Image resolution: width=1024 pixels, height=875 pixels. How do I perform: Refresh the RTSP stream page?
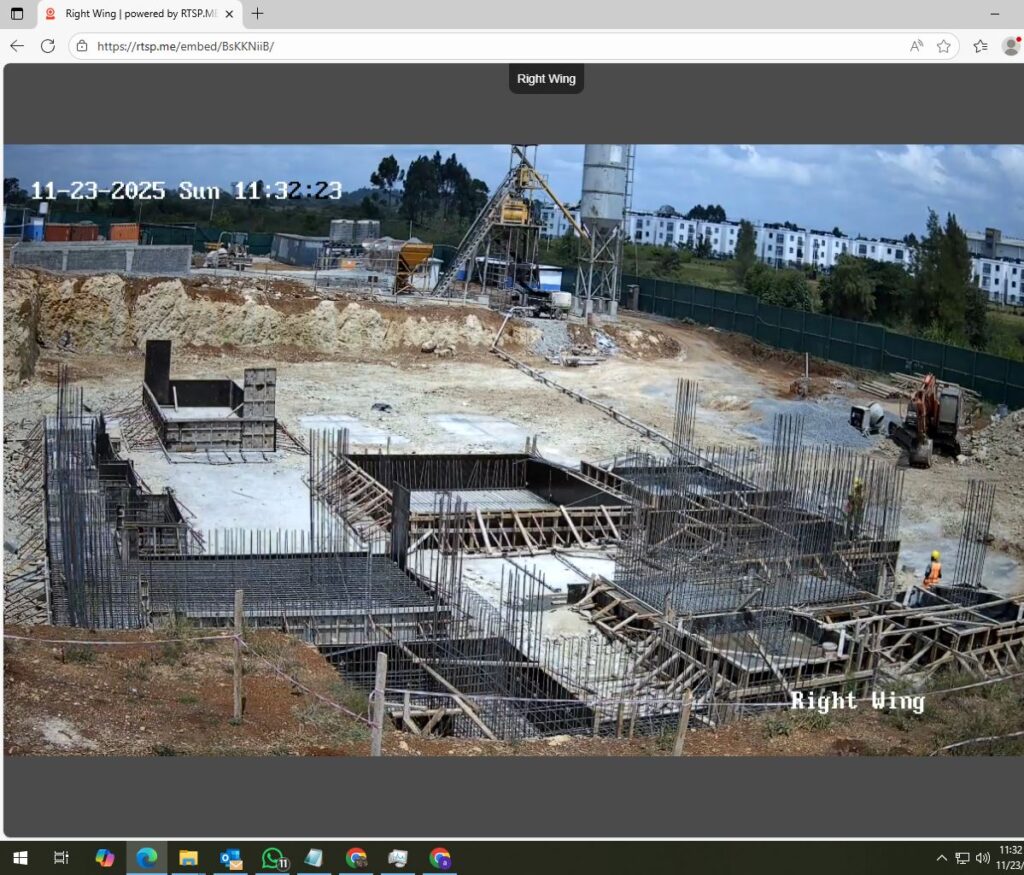(x=47, y=46)
